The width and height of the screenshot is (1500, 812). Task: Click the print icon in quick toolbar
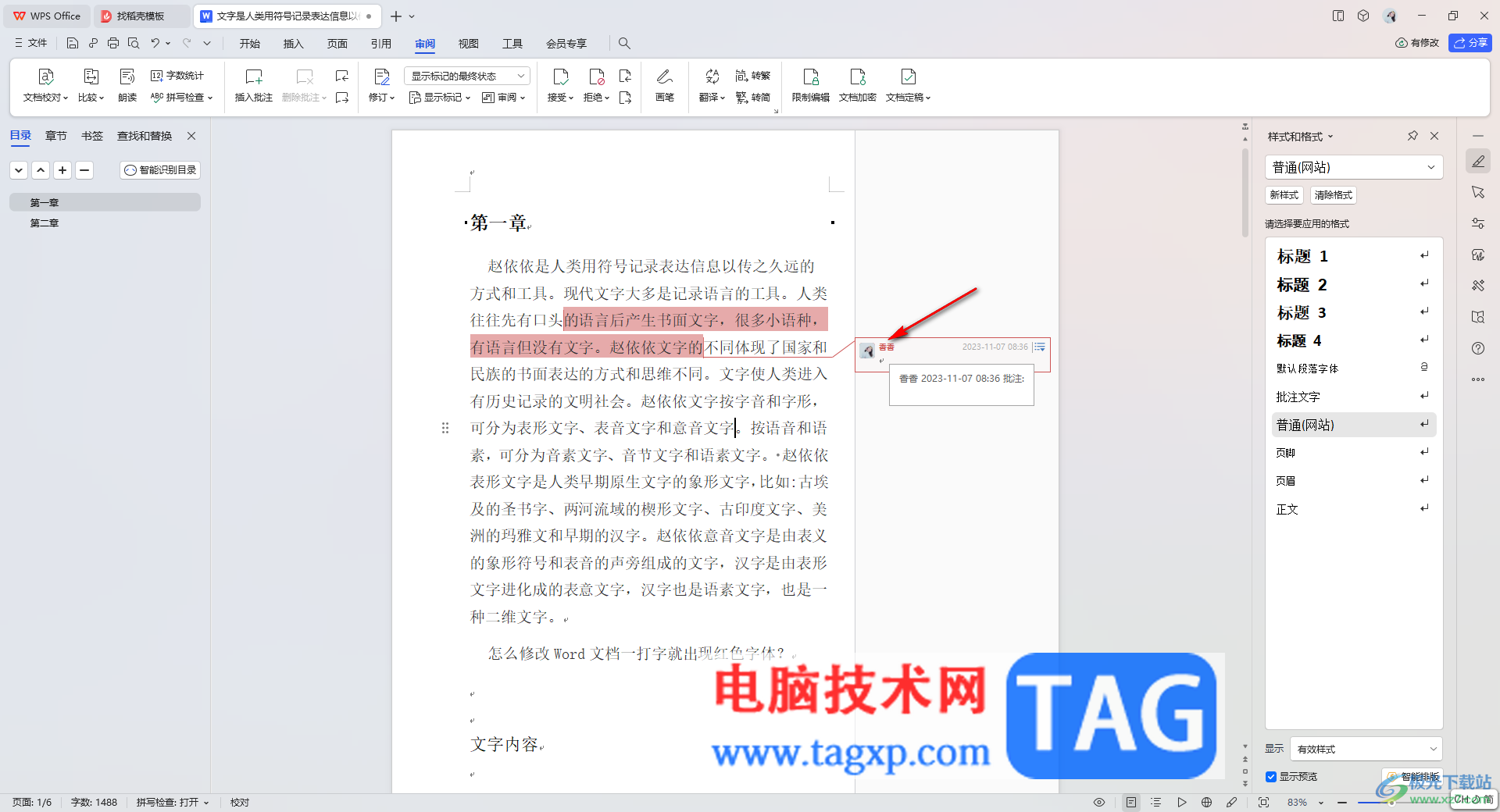click(113, 43)
